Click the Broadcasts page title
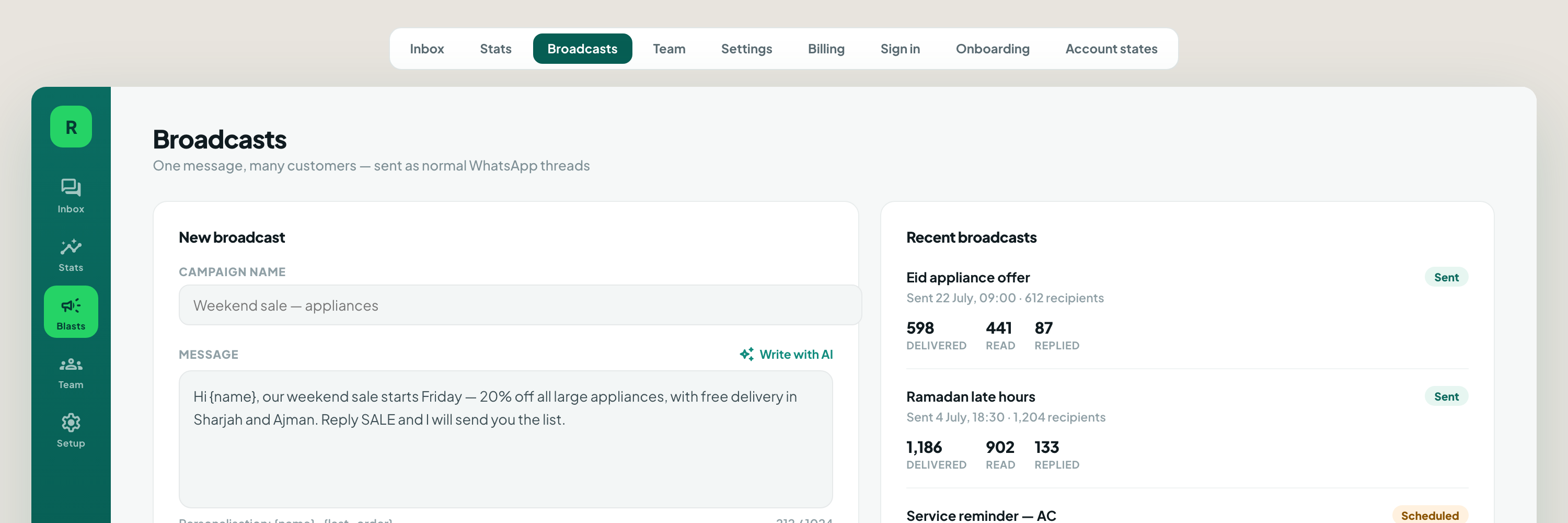This screenshot has height=523, width=1568. click(219, 140)
